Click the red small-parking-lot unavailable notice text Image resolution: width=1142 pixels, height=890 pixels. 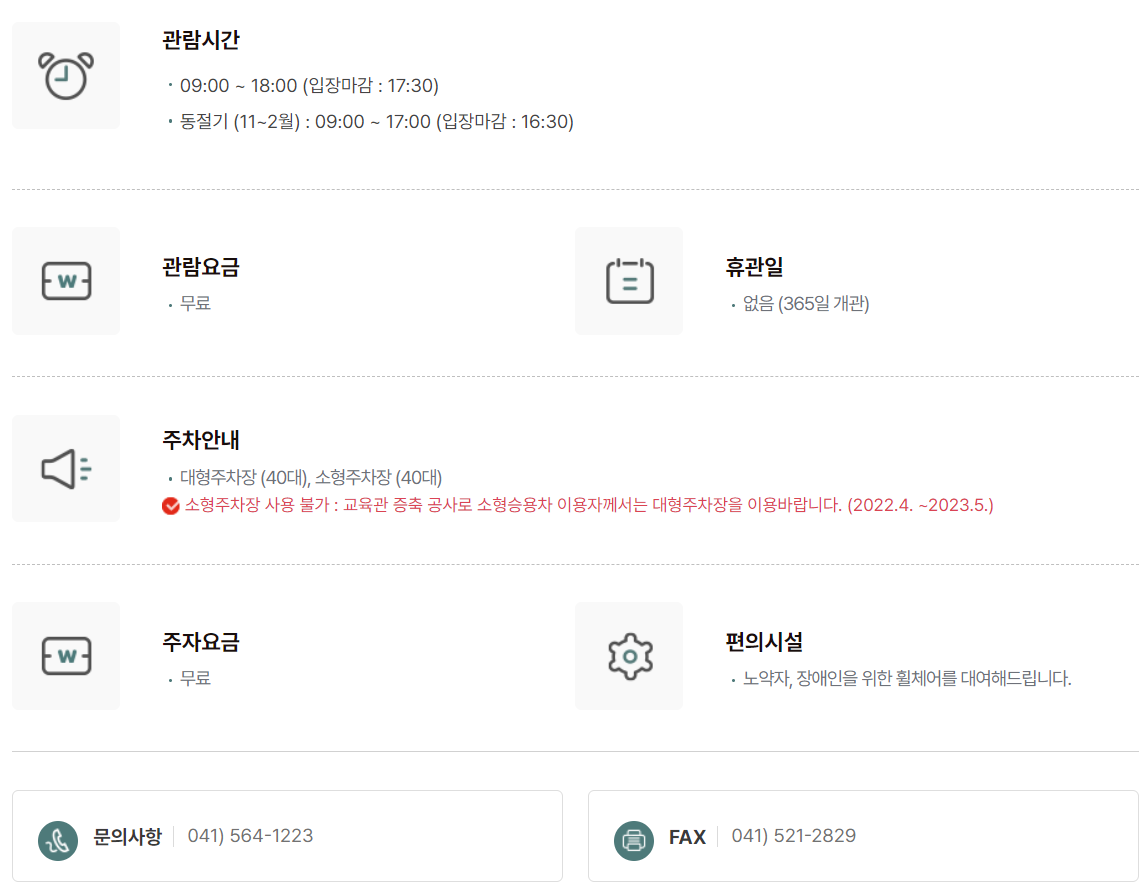pyautogui.click(x=588, y=505)
